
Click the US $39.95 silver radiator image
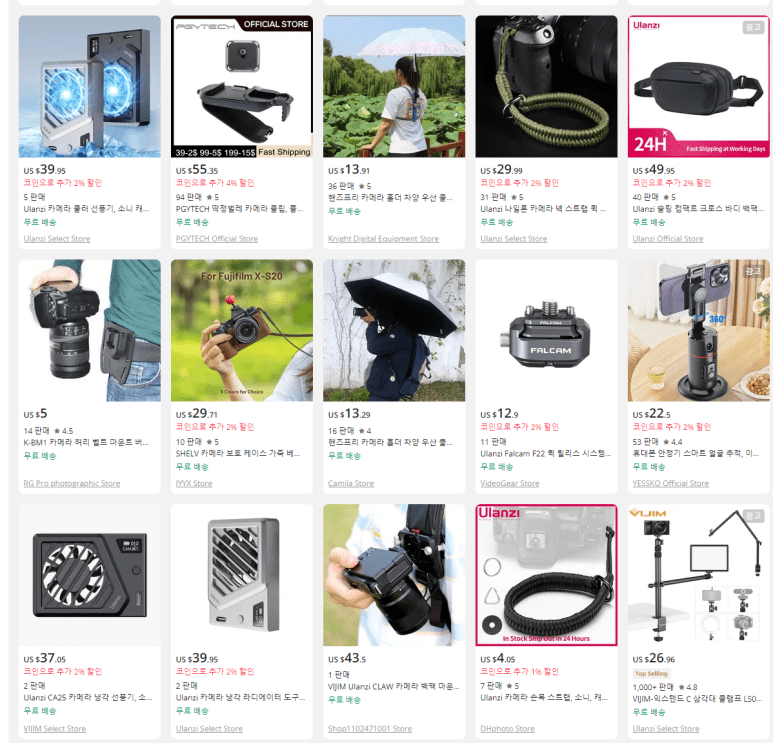coord(242,575)
